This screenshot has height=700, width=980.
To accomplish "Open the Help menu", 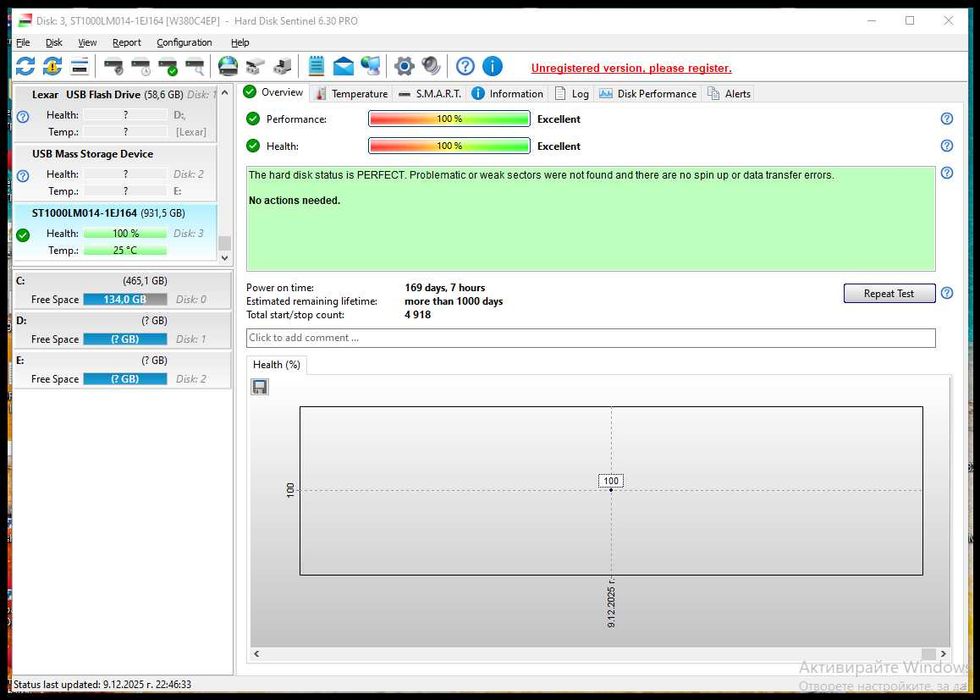I will (240, 42).
